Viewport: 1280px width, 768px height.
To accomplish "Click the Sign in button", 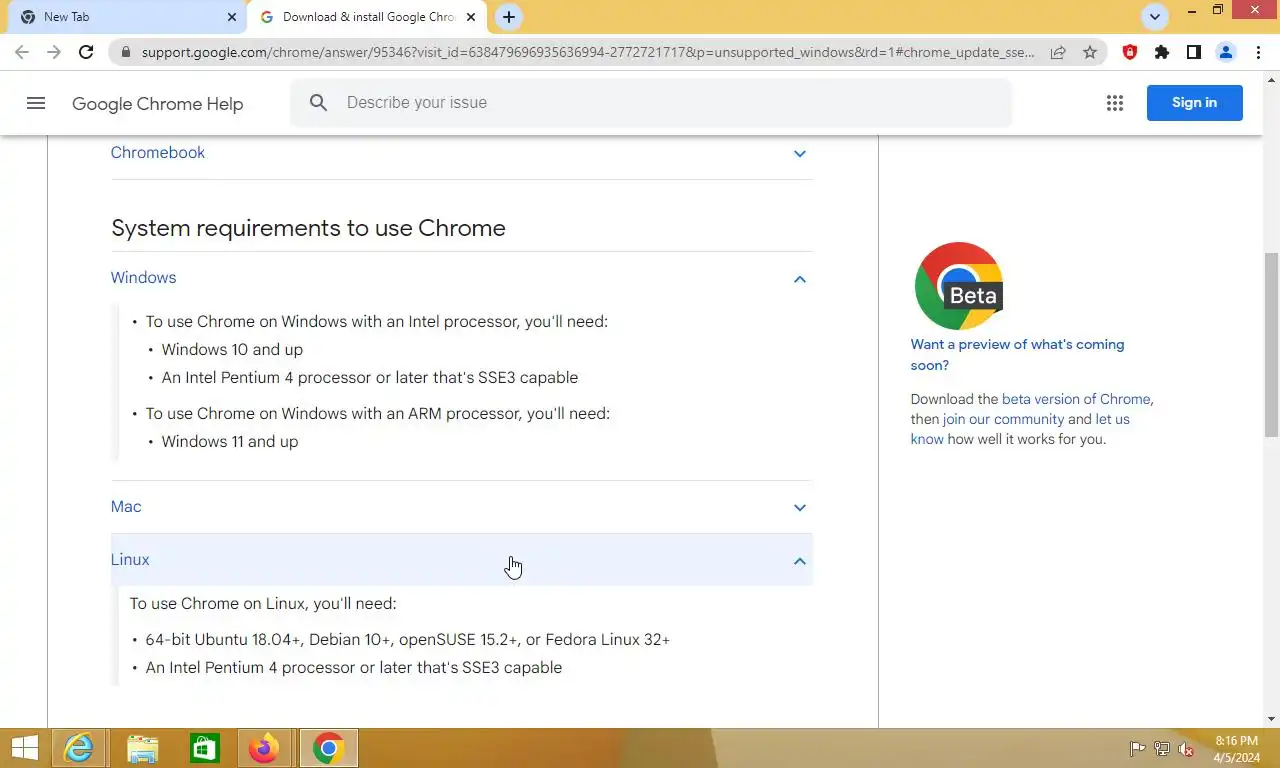I will point(1195,103).
